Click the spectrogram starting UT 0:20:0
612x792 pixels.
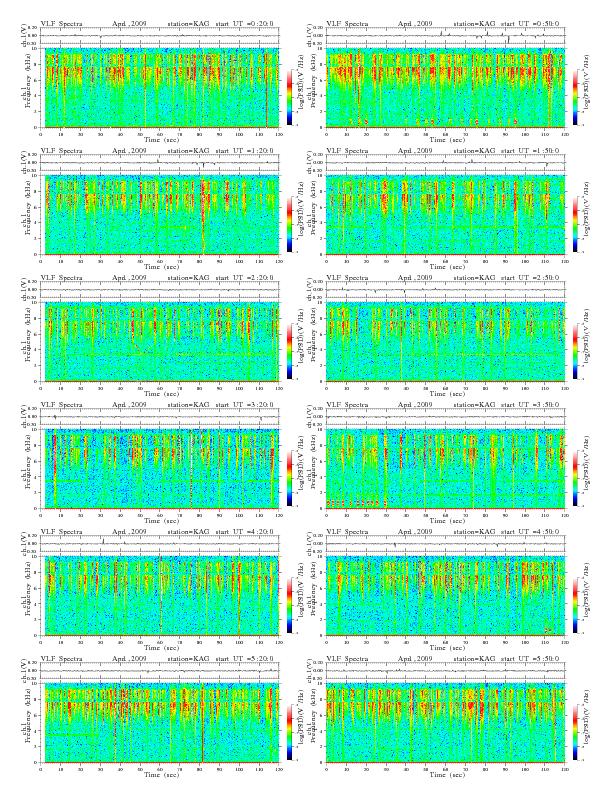[160, 87]
